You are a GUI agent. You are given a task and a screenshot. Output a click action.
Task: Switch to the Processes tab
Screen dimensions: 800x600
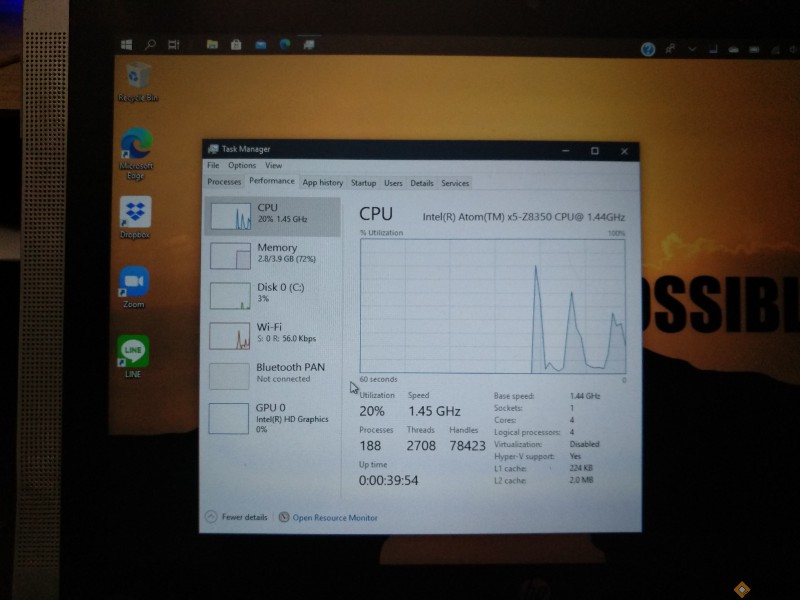[224, 183]
